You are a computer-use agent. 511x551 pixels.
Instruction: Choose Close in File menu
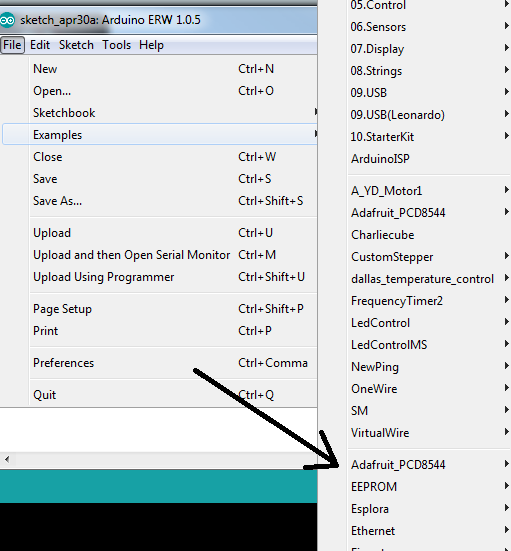coord(160,157)
